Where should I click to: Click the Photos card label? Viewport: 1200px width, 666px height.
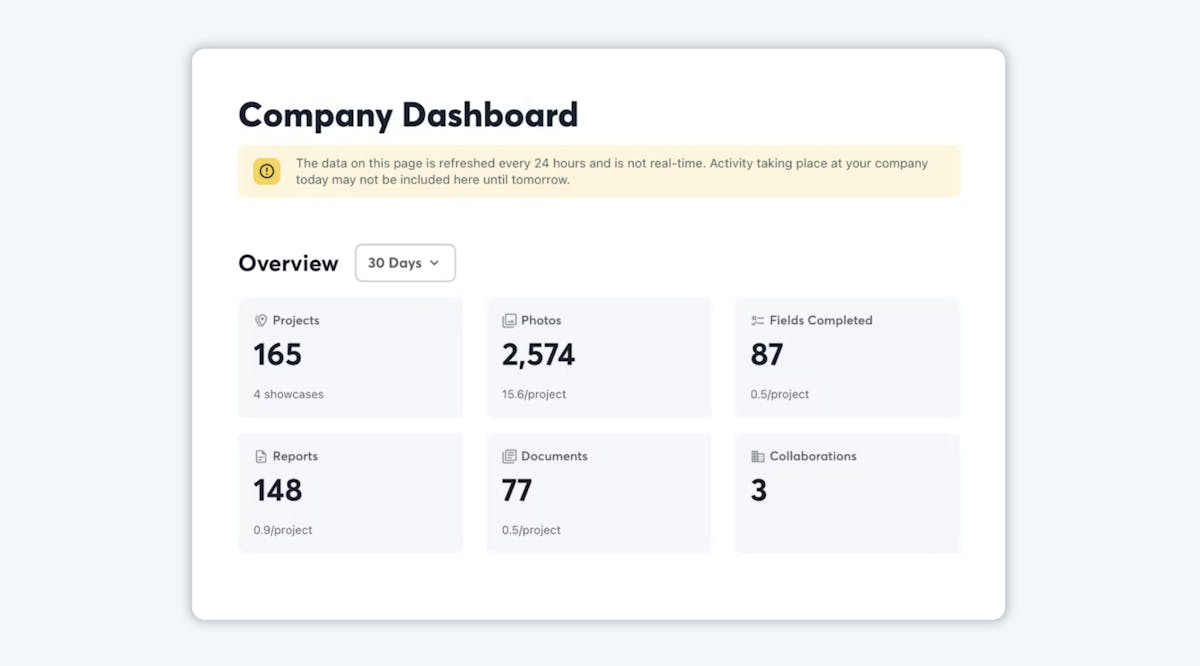coord(541,321)
